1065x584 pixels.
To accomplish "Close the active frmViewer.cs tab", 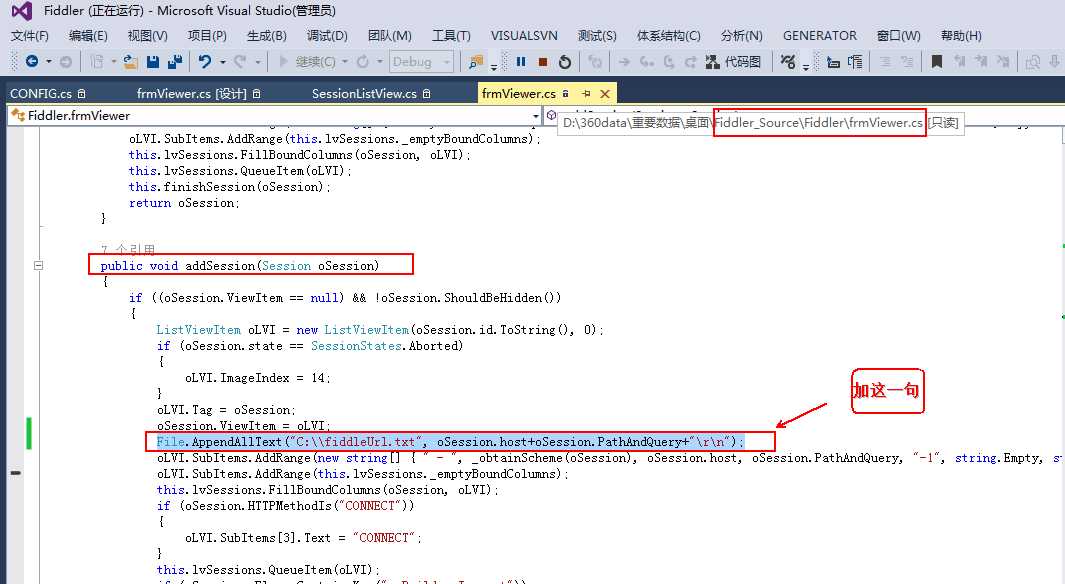I will click(x=604, y=94).
